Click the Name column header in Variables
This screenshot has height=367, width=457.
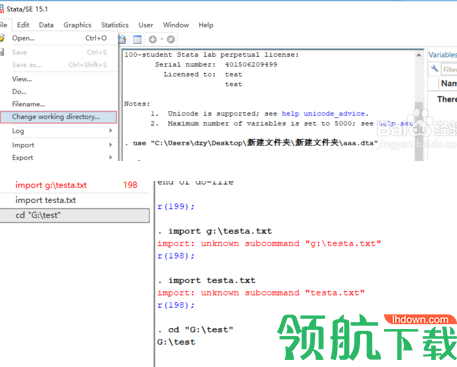pyautogui.click(x=449, y=83)
